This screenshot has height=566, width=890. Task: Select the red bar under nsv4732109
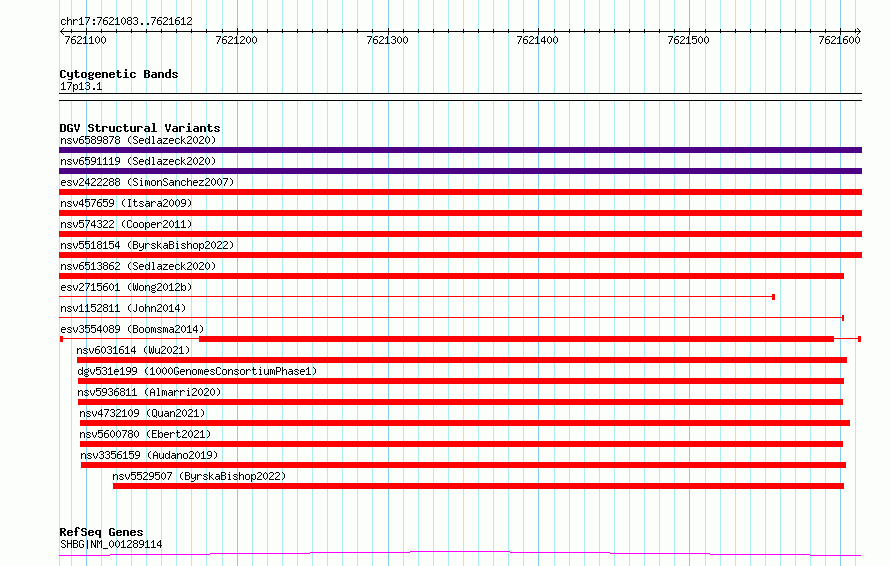[x=465, y=423]
